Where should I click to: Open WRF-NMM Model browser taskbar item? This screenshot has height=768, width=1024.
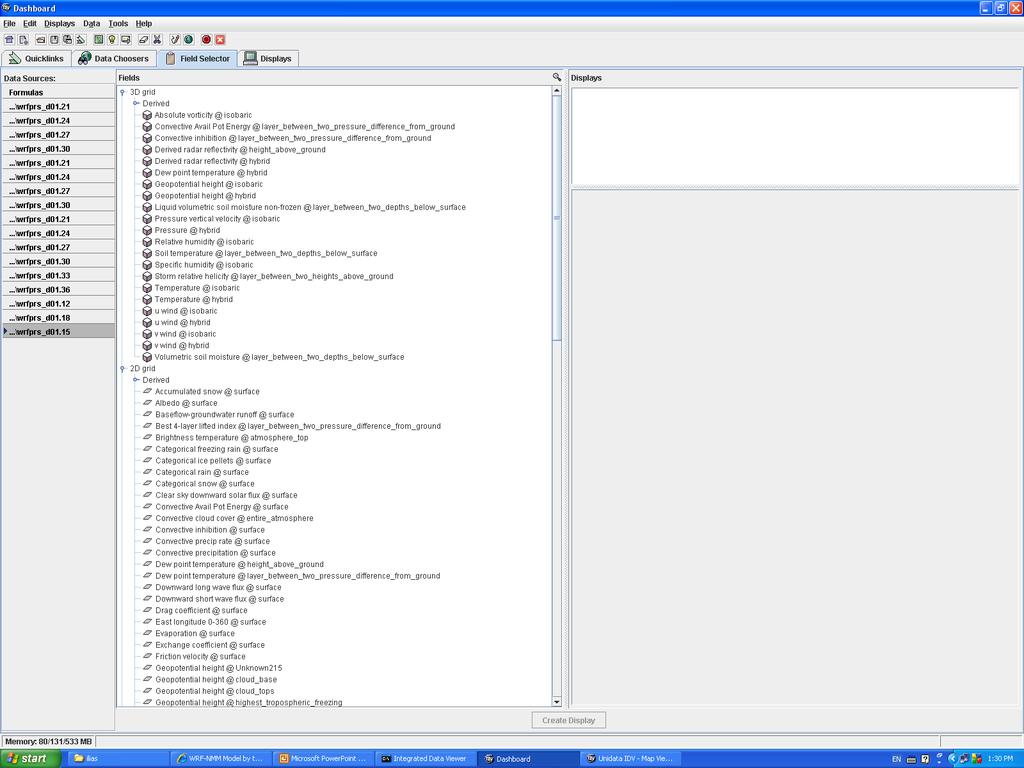click(219, 759)
